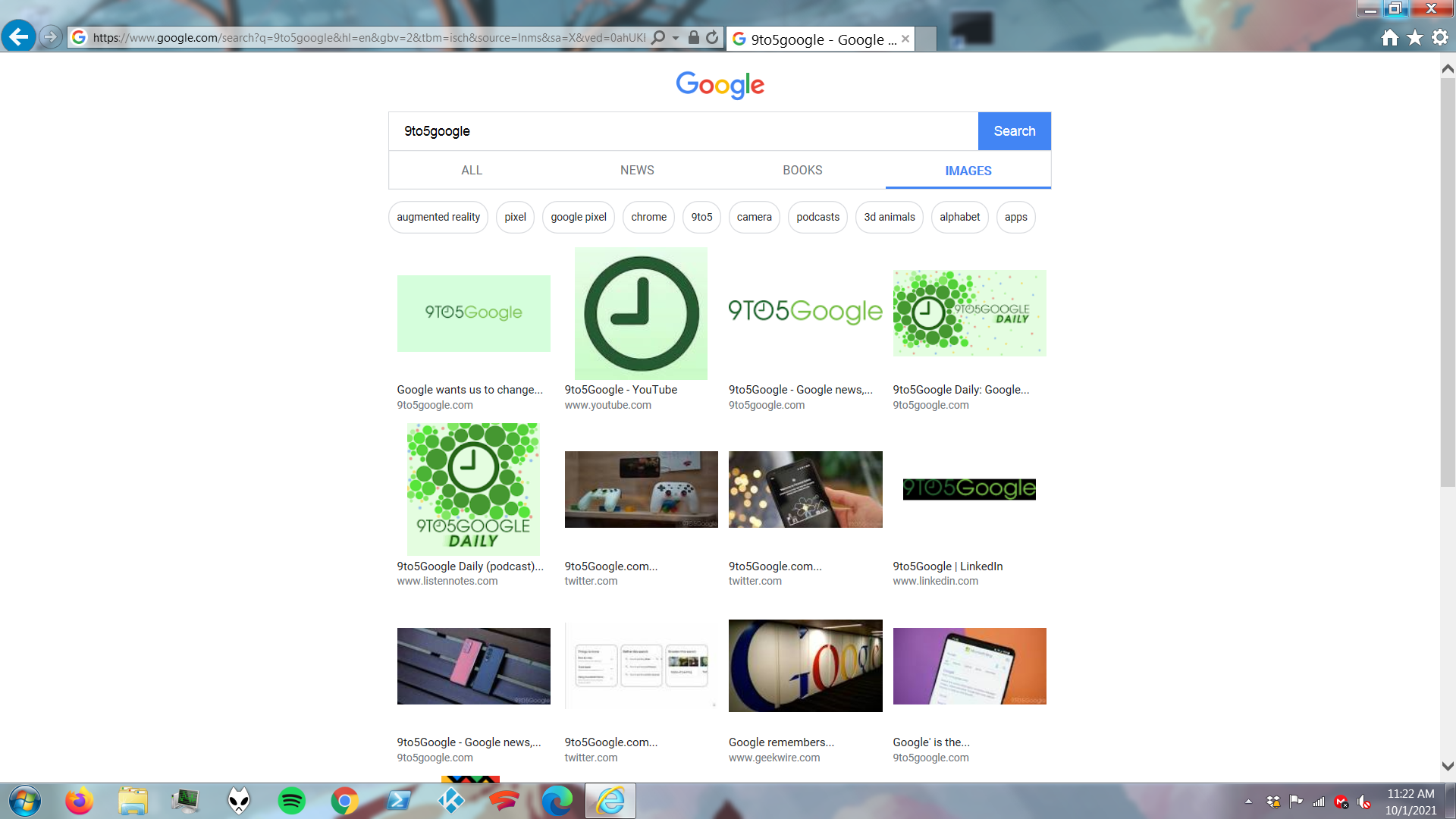This screenshot has height=819, width=1456.
Task: Refresh the current page
Action: 714,37
